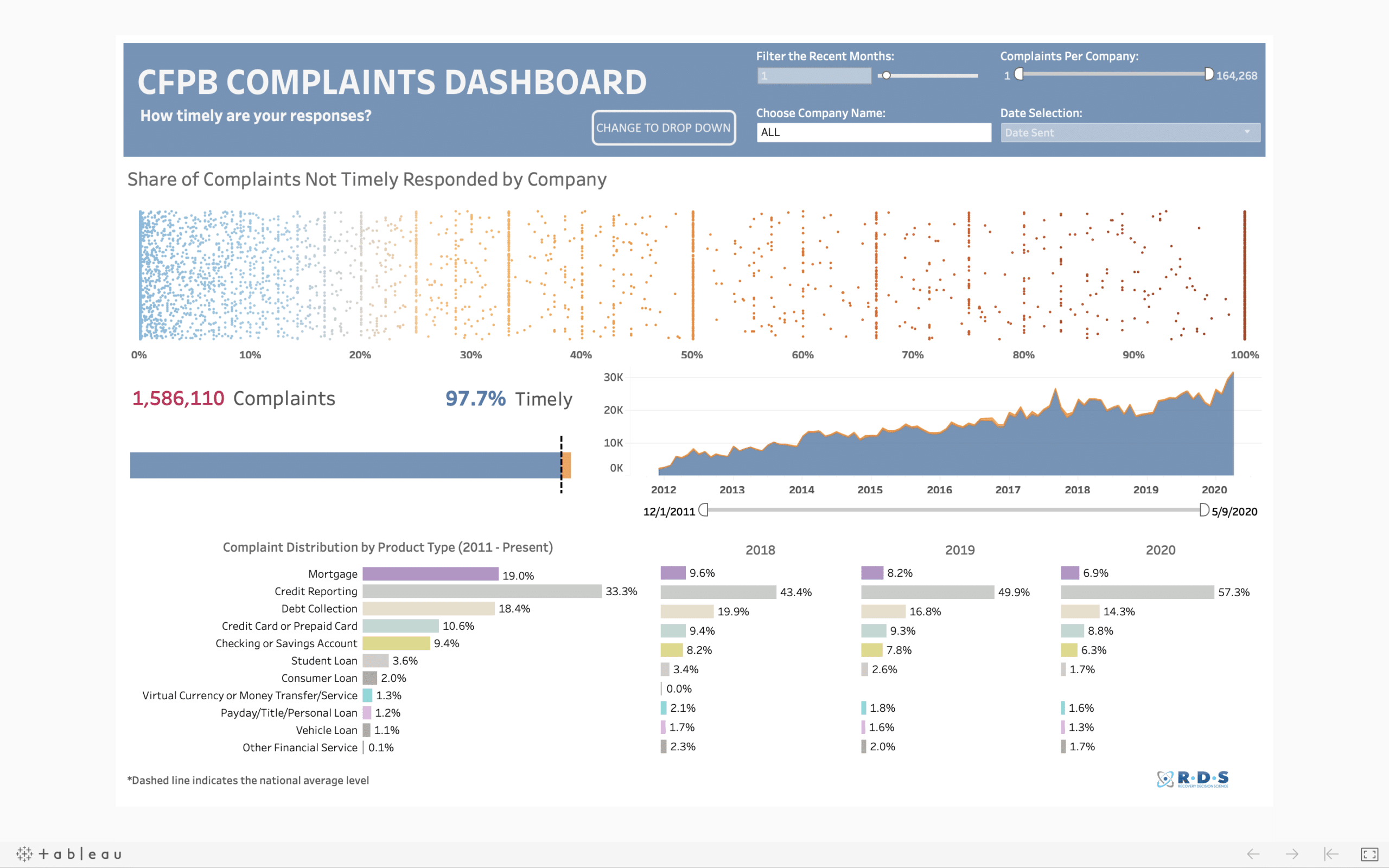Click the RDS logo
Image resolution: width=1389 pixels, height=868 pixels.
click(x=1193, y=779)
